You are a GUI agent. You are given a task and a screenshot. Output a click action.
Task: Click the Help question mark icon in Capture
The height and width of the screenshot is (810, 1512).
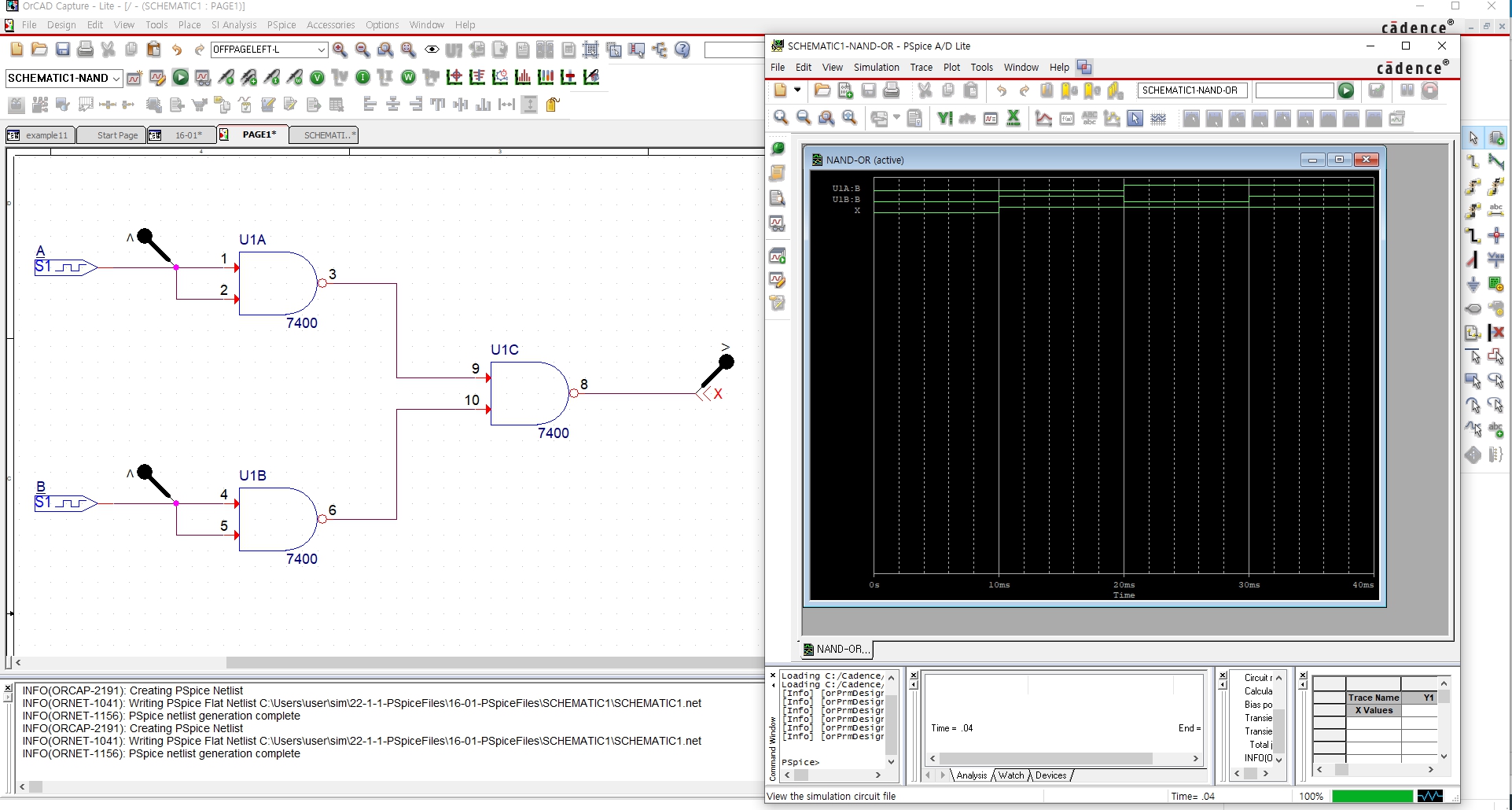pos(682,50)
